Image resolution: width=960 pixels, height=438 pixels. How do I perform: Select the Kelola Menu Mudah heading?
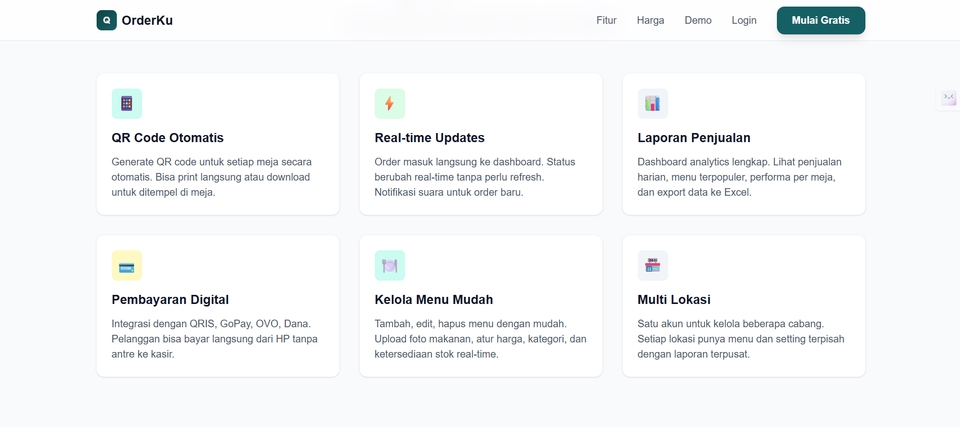pos(433,300)
